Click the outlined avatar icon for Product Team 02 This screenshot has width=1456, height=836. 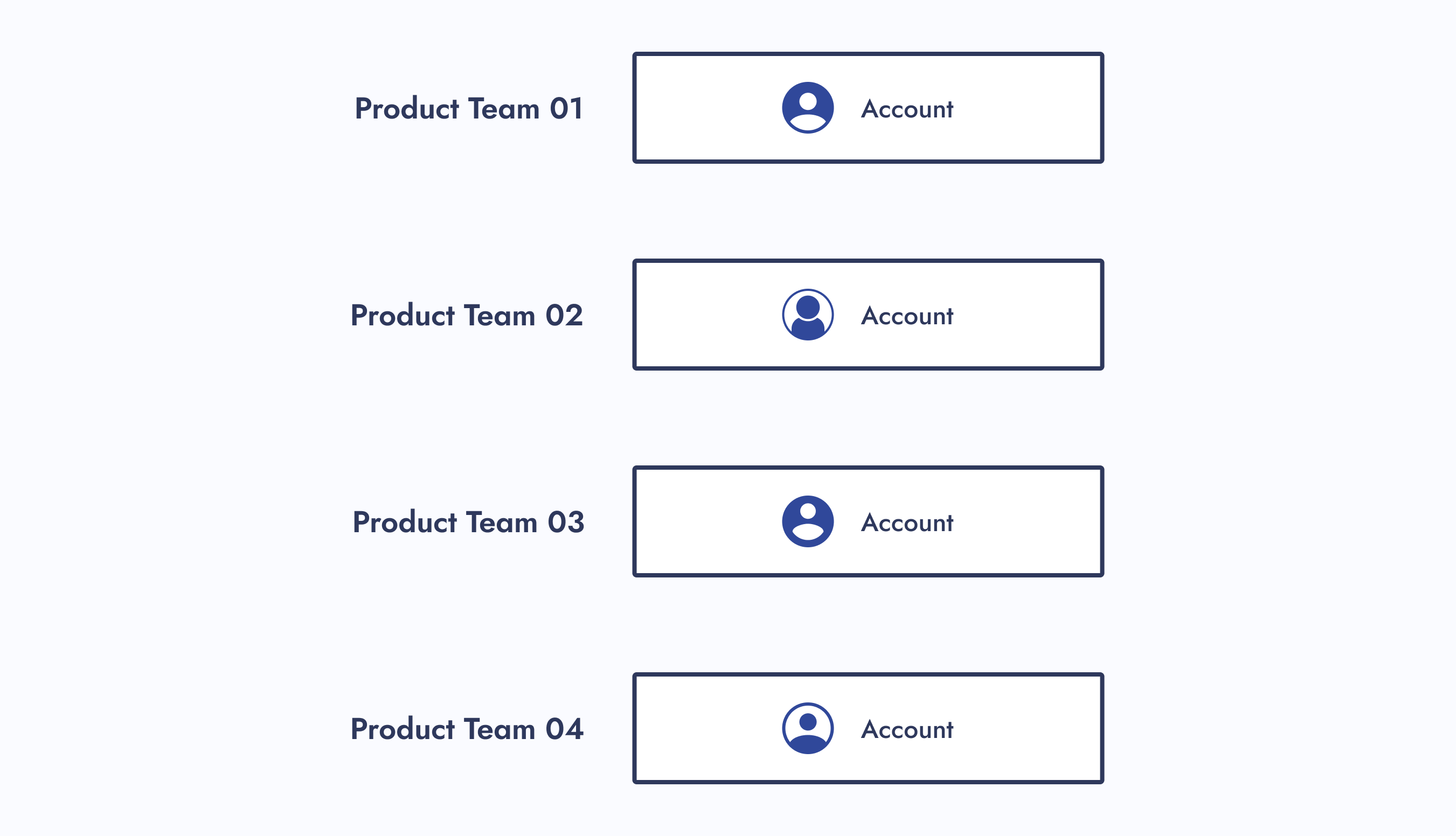[808, 315]
